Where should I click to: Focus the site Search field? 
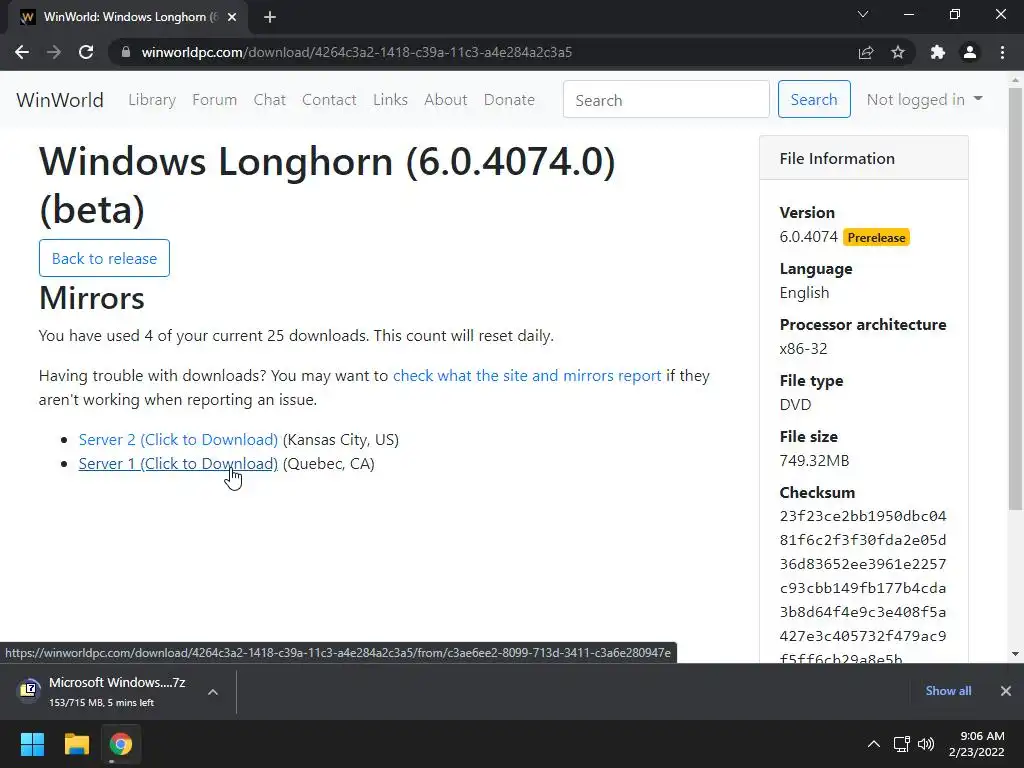[x=666, y=99]
